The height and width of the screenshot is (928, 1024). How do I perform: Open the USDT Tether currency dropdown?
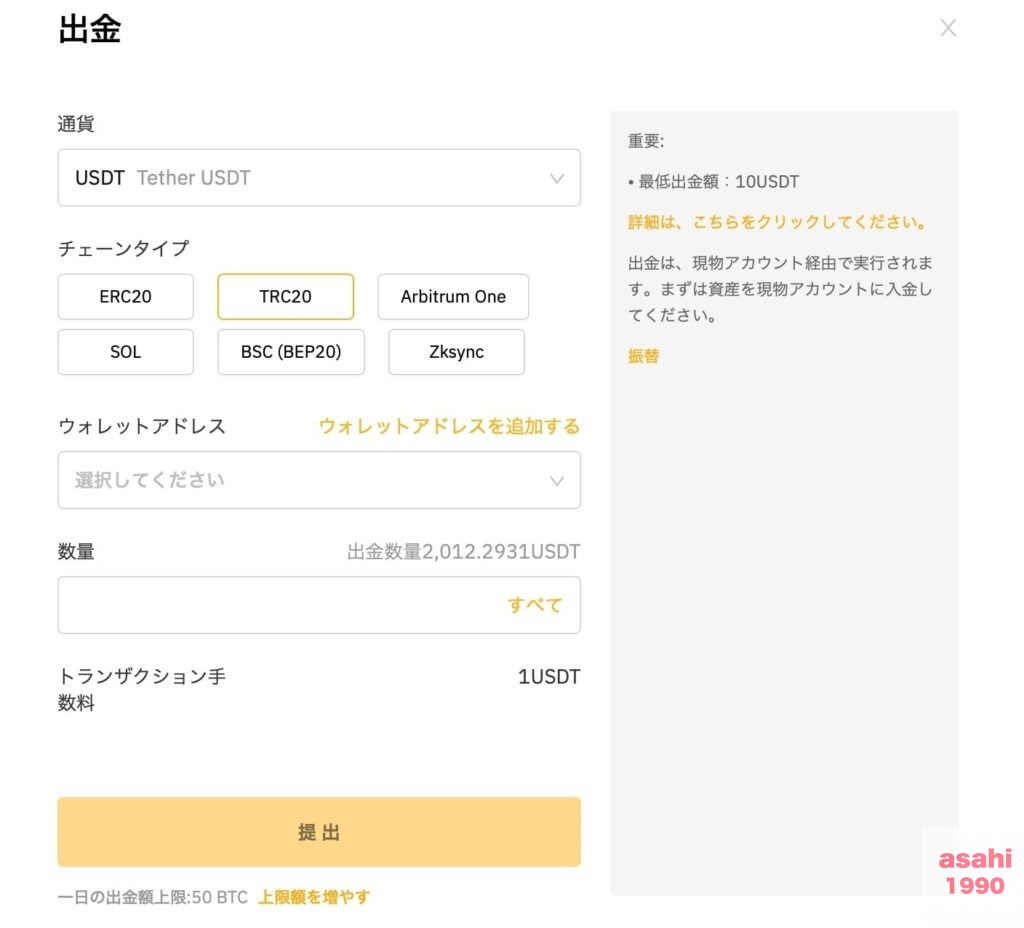pyautogui.click(x=319, y=178)
